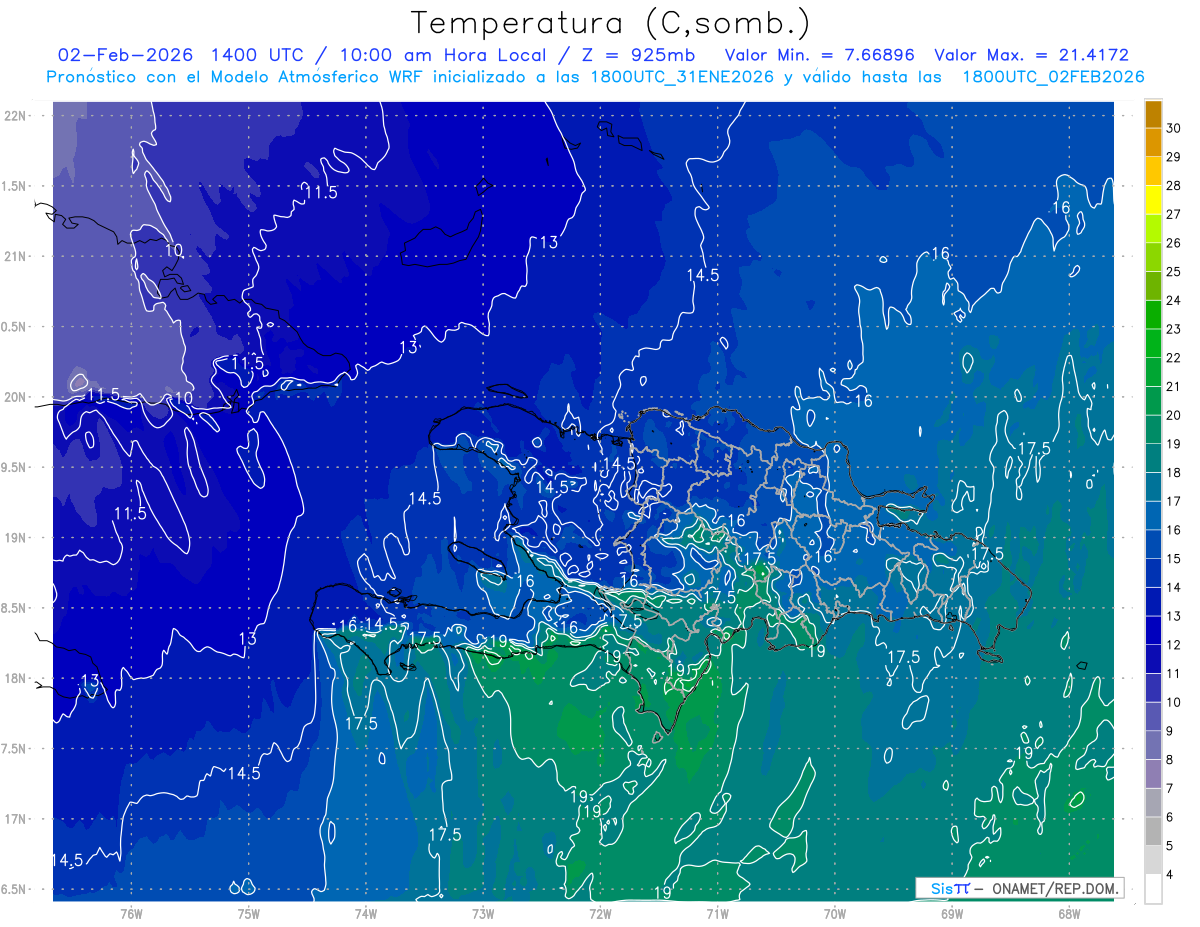
Task: Click the legend scale value "28"
Action: pos(1174,186)
